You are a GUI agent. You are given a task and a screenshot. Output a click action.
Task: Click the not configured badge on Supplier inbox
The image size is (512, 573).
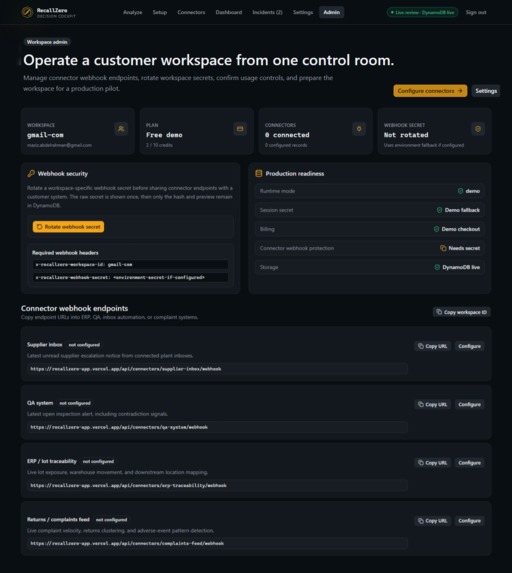pos(84,345)
